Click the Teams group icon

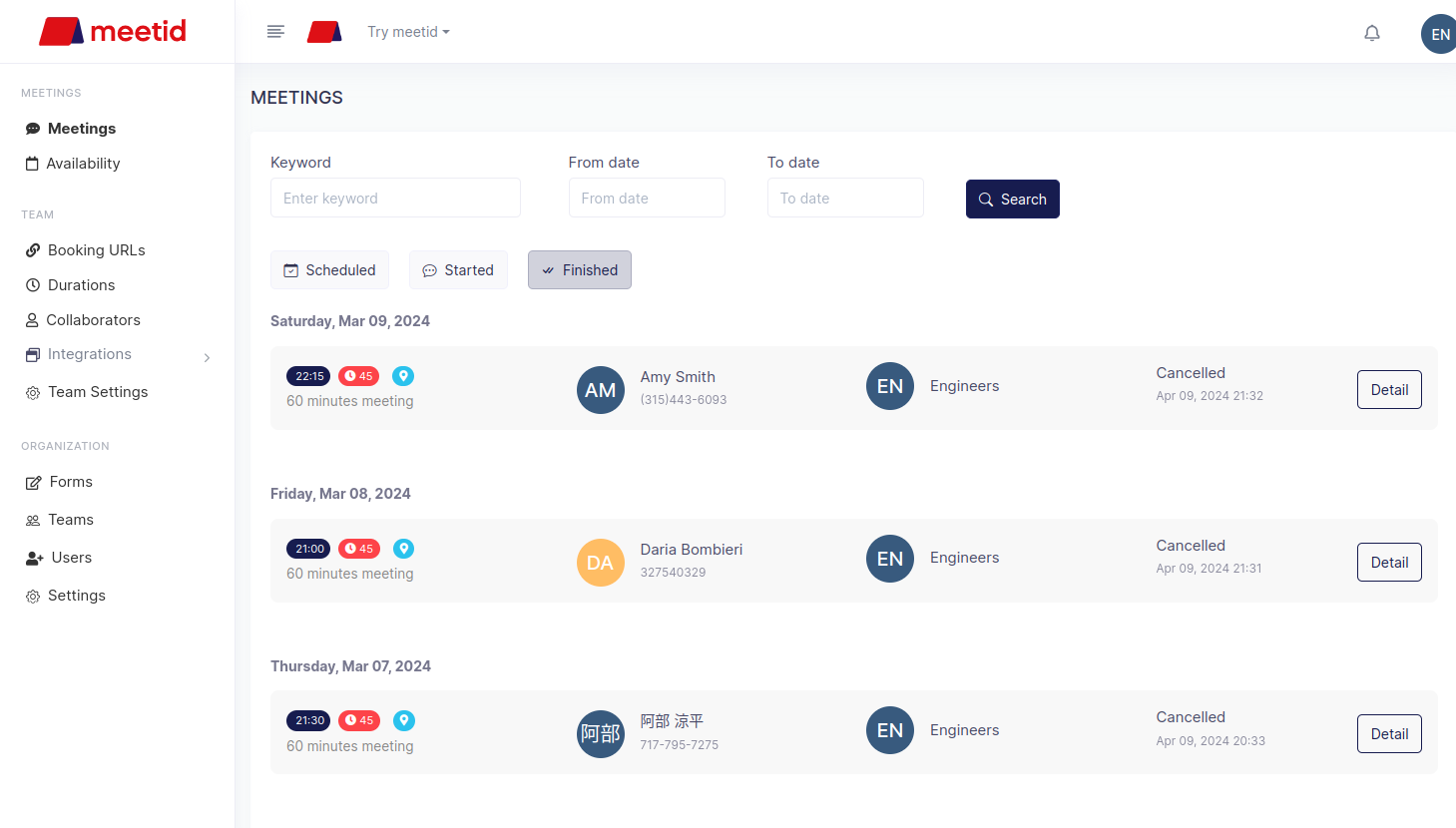pyautogui.click(x=33, y=521)
